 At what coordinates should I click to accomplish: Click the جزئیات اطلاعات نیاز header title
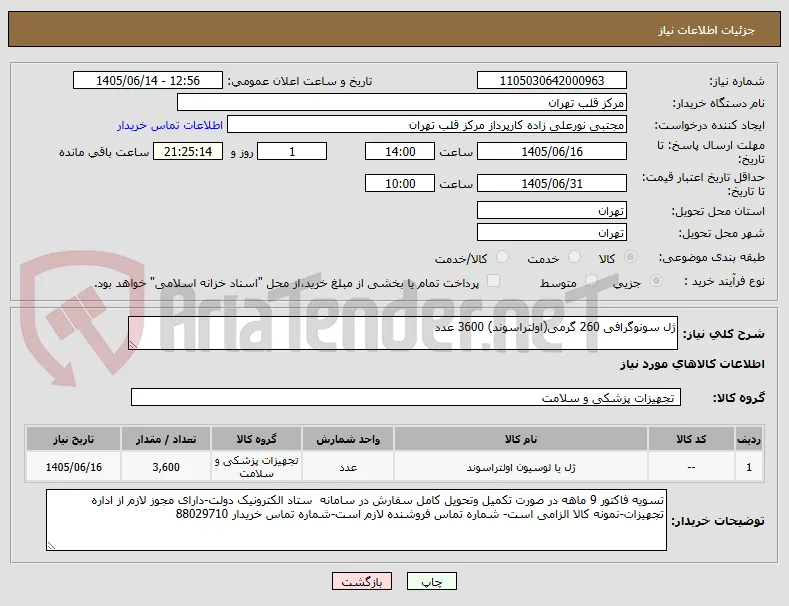click(x=706, y=30)
